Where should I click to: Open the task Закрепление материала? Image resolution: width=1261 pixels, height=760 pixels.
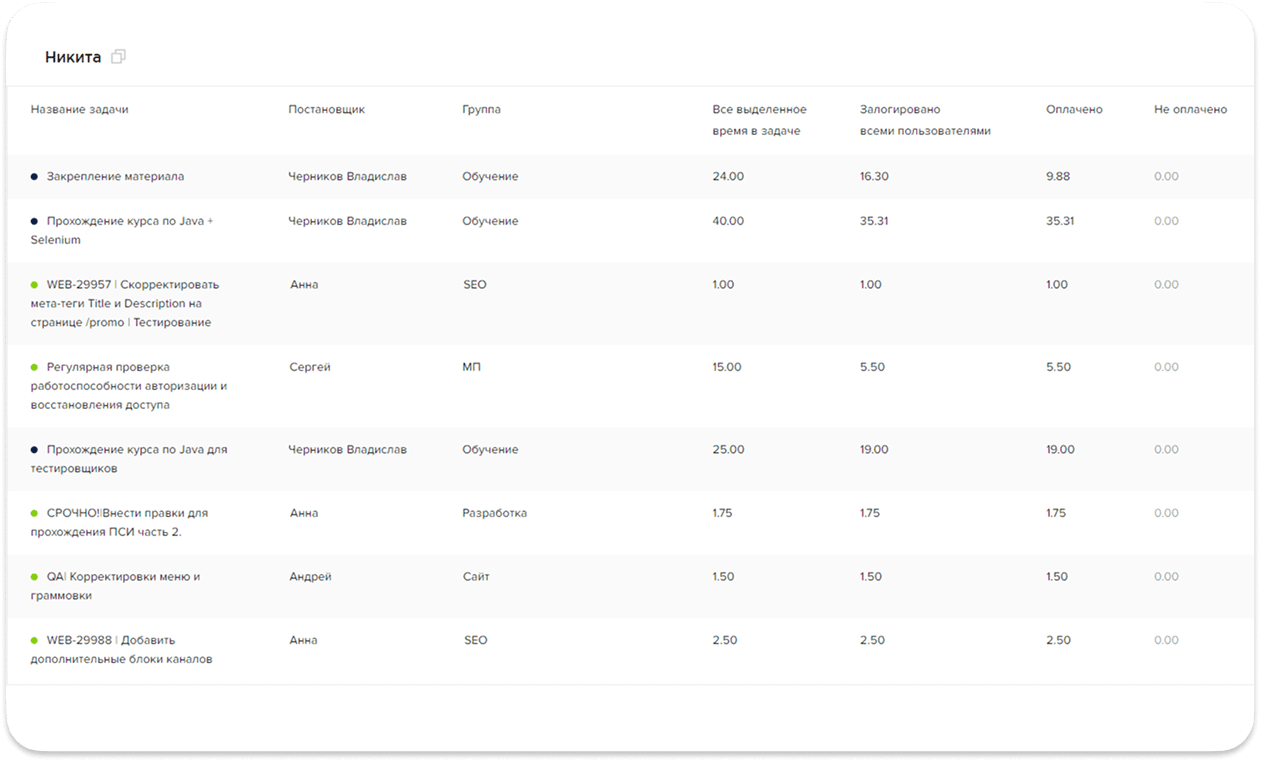(115, 177)
